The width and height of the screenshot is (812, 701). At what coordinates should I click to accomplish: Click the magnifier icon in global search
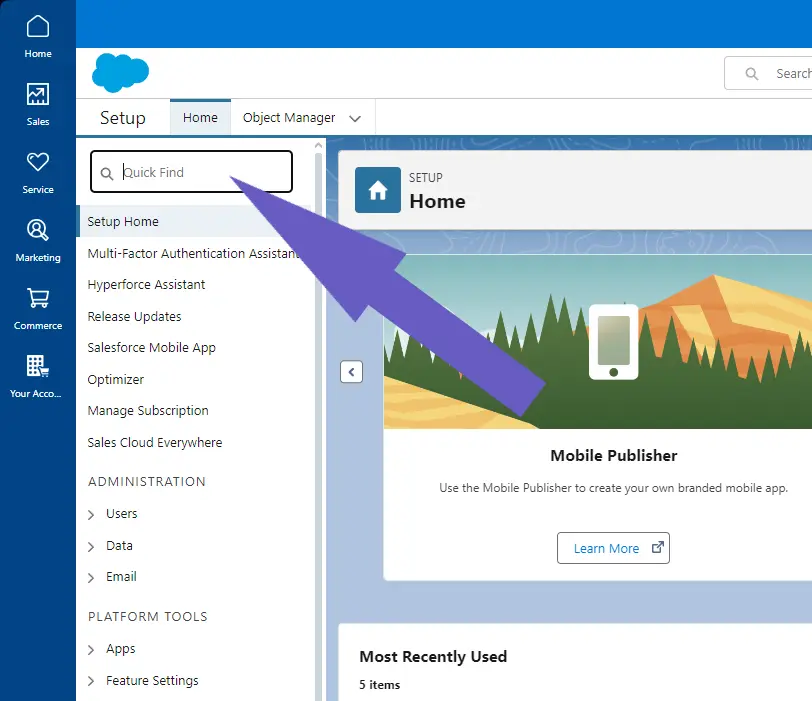coord(751,74)
